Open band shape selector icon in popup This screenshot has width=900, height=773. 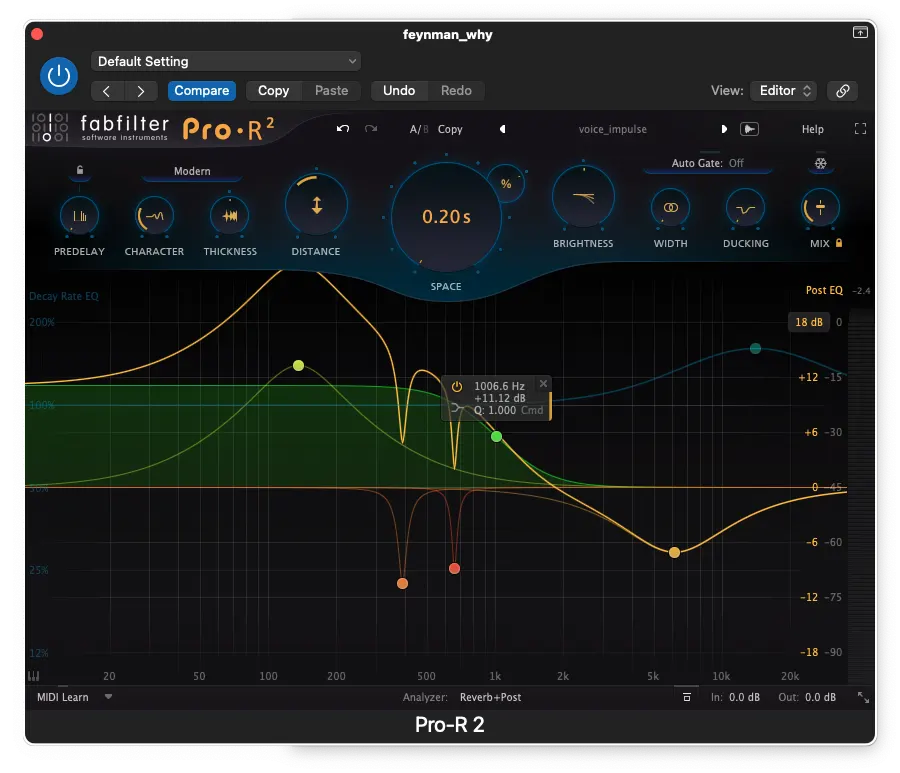pyautogui.click(x=458, y=408)
